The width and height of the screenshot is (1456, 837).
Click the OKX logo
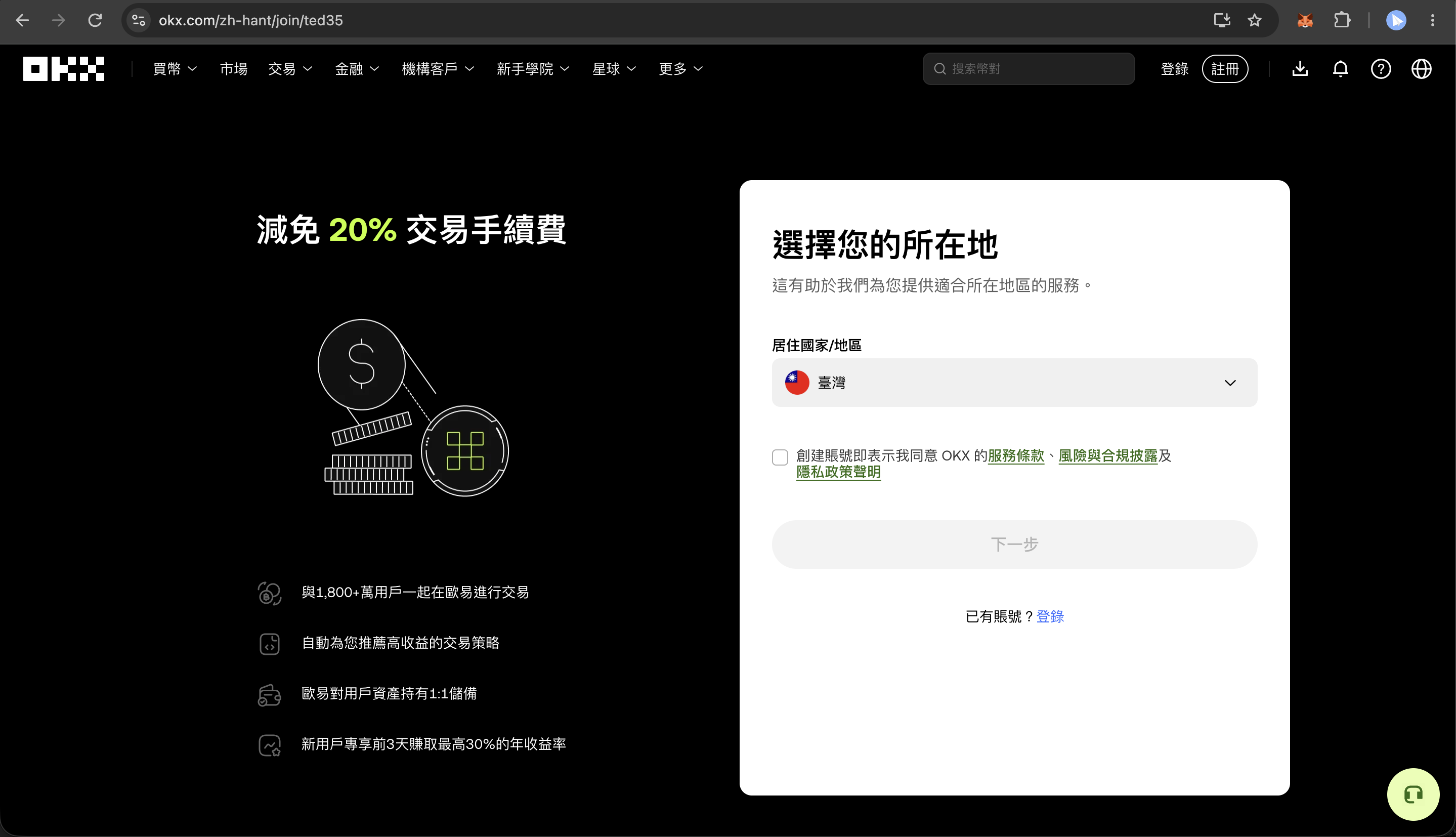(63, 69)
